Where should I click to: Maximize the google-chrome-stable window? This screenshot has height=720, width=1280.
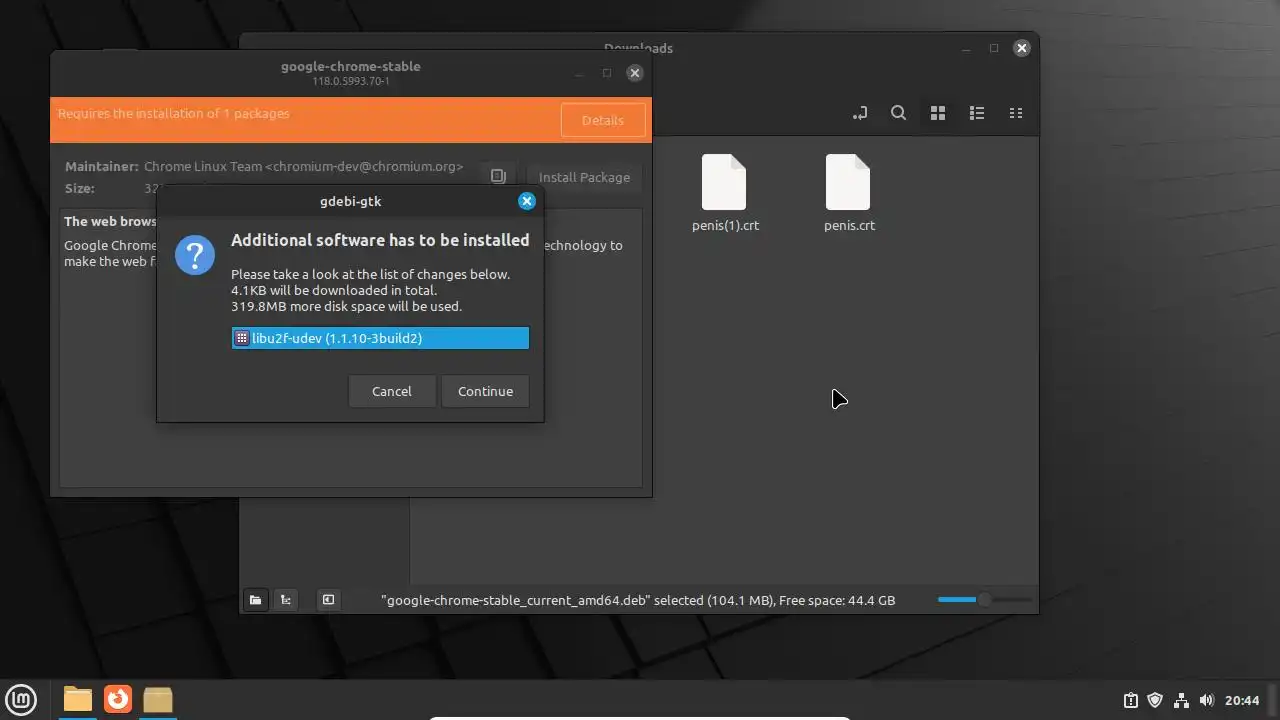[606, 73]
